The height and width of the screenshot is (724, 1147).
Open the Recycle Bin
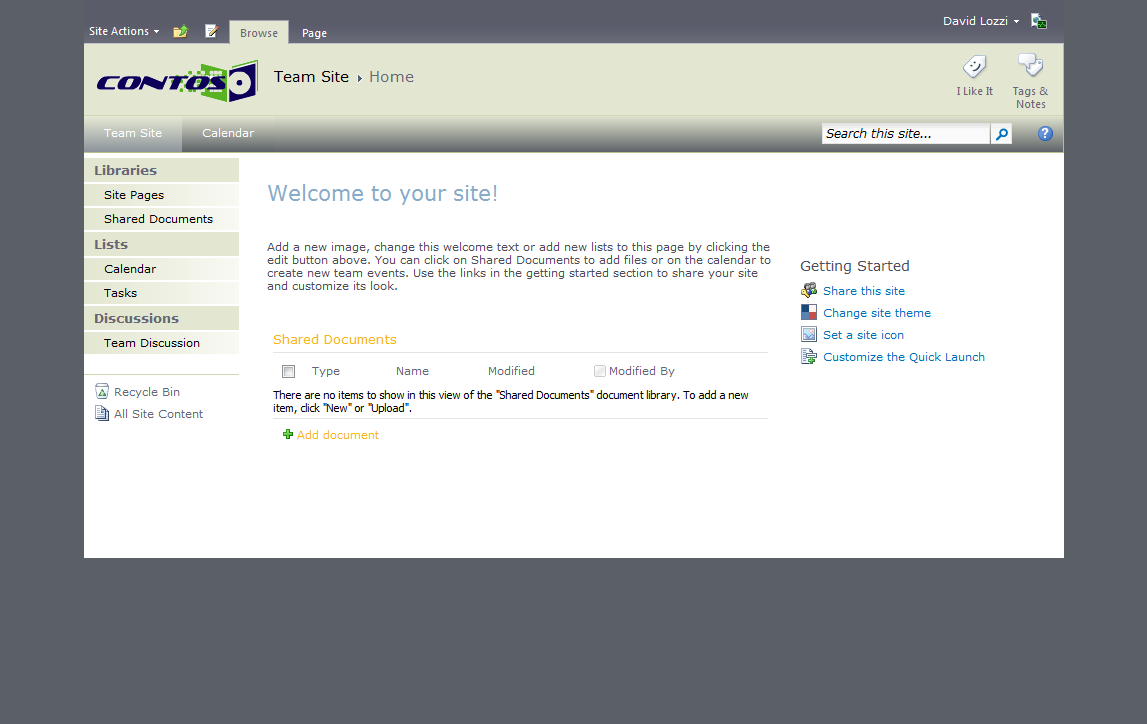(146, 392)
